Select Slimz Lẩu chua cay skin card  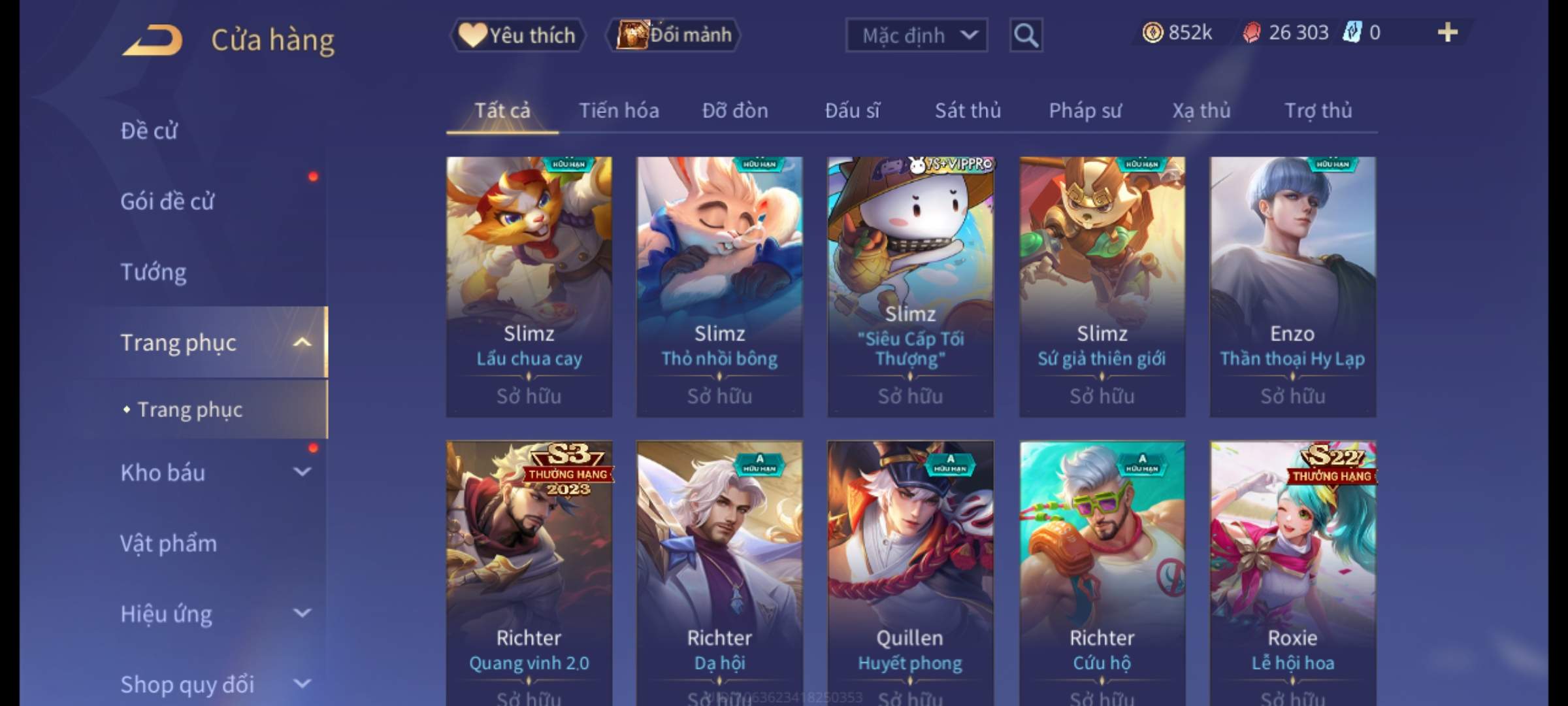coord(529,286)
